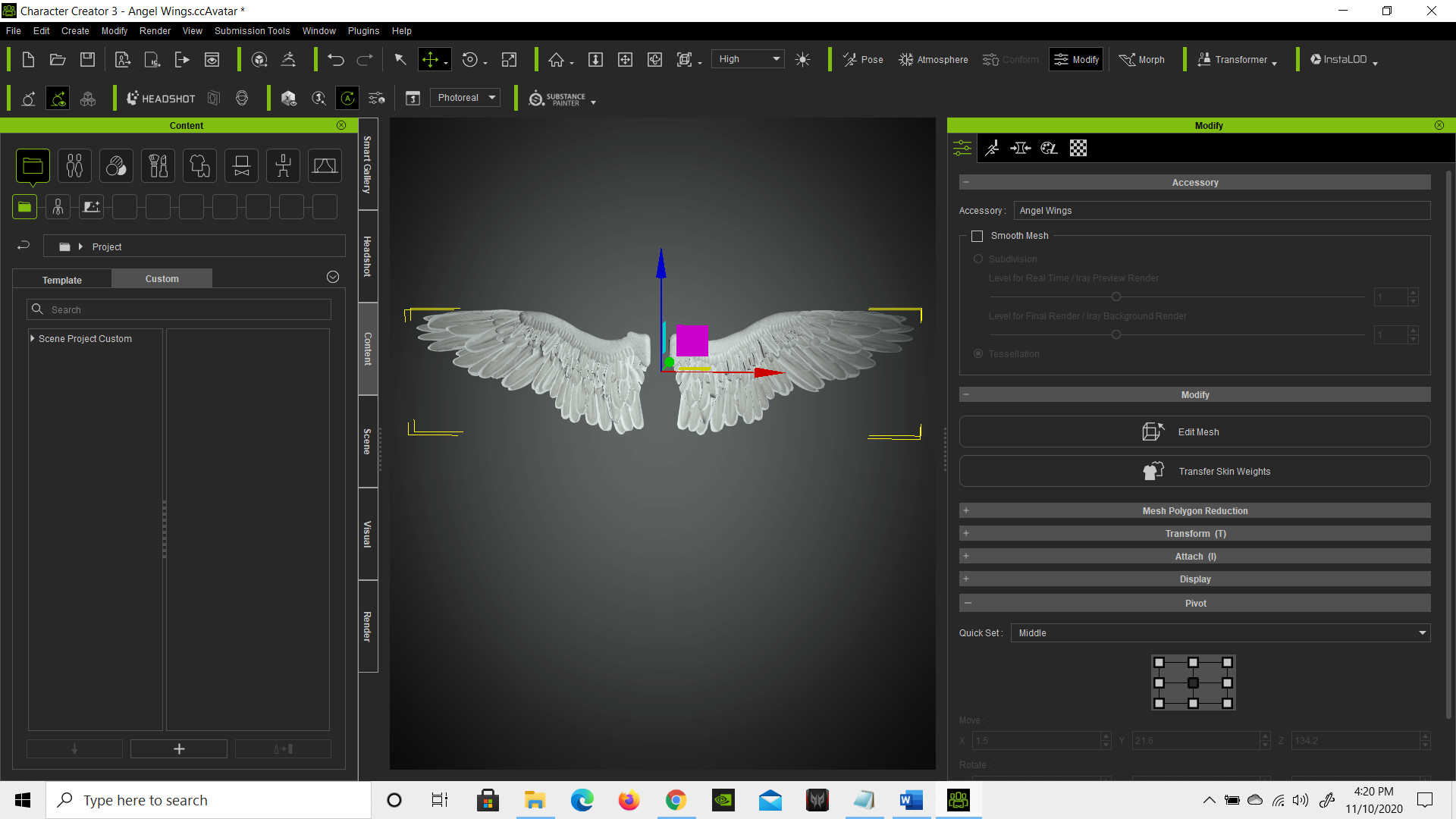Open the Atmosphere settings
The image size is (1456, 819).
[x=934, y=60]
